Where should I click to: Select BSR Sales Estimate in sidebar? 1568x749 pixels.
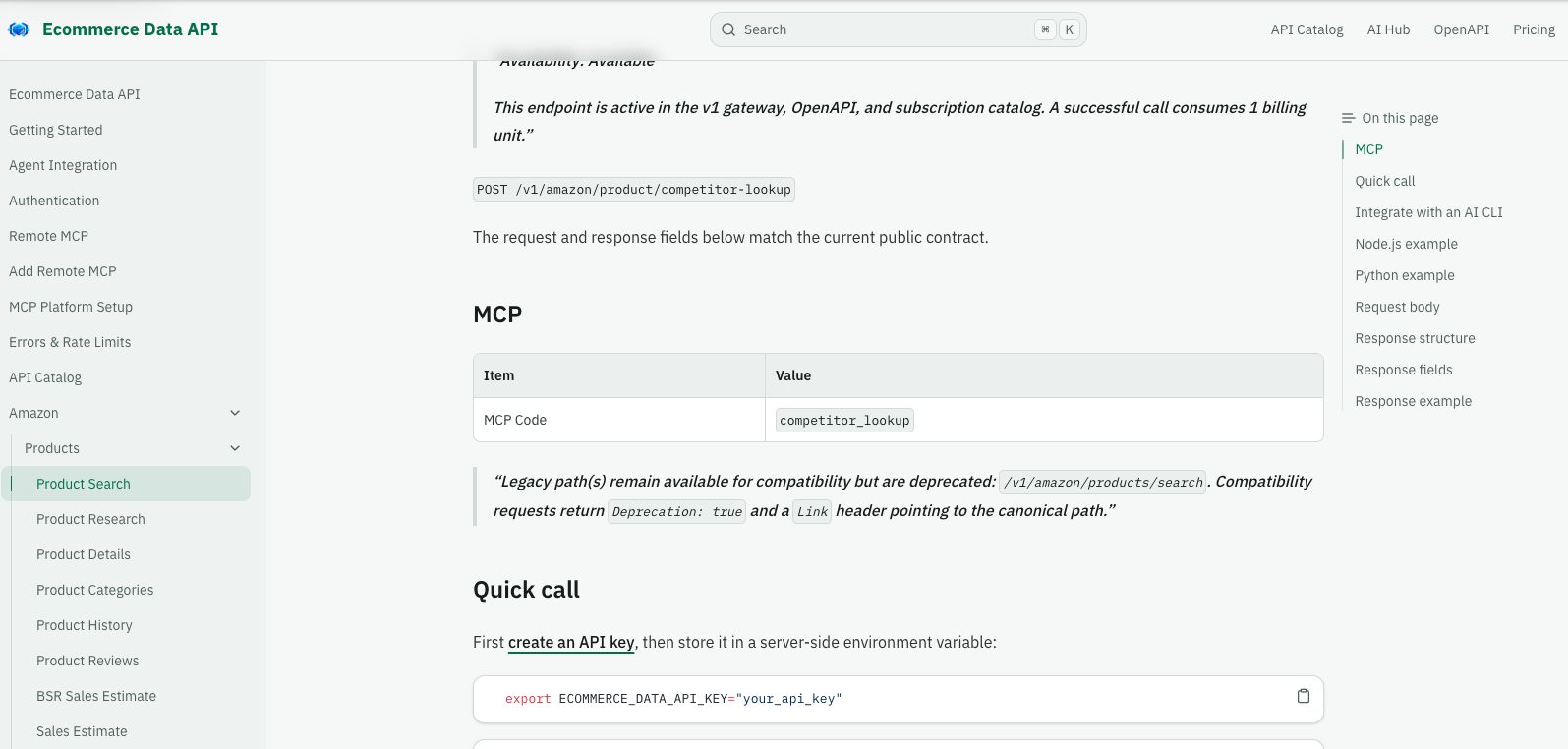coord(96,696)
